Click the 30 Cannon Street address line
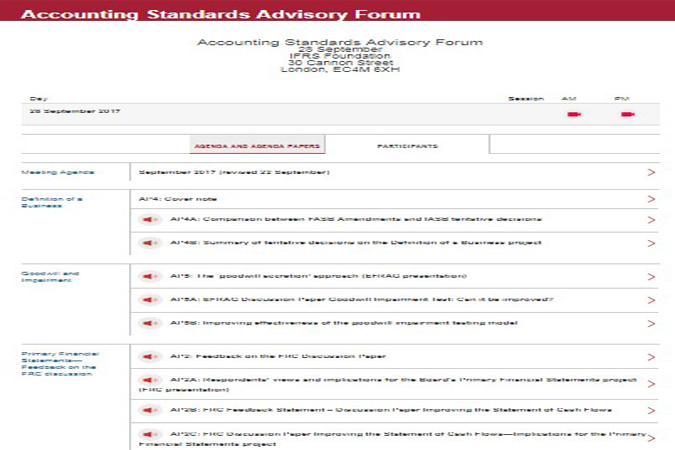Image resolution: width=675 pixels, height=450 pixels. click(x=340, y=62)
